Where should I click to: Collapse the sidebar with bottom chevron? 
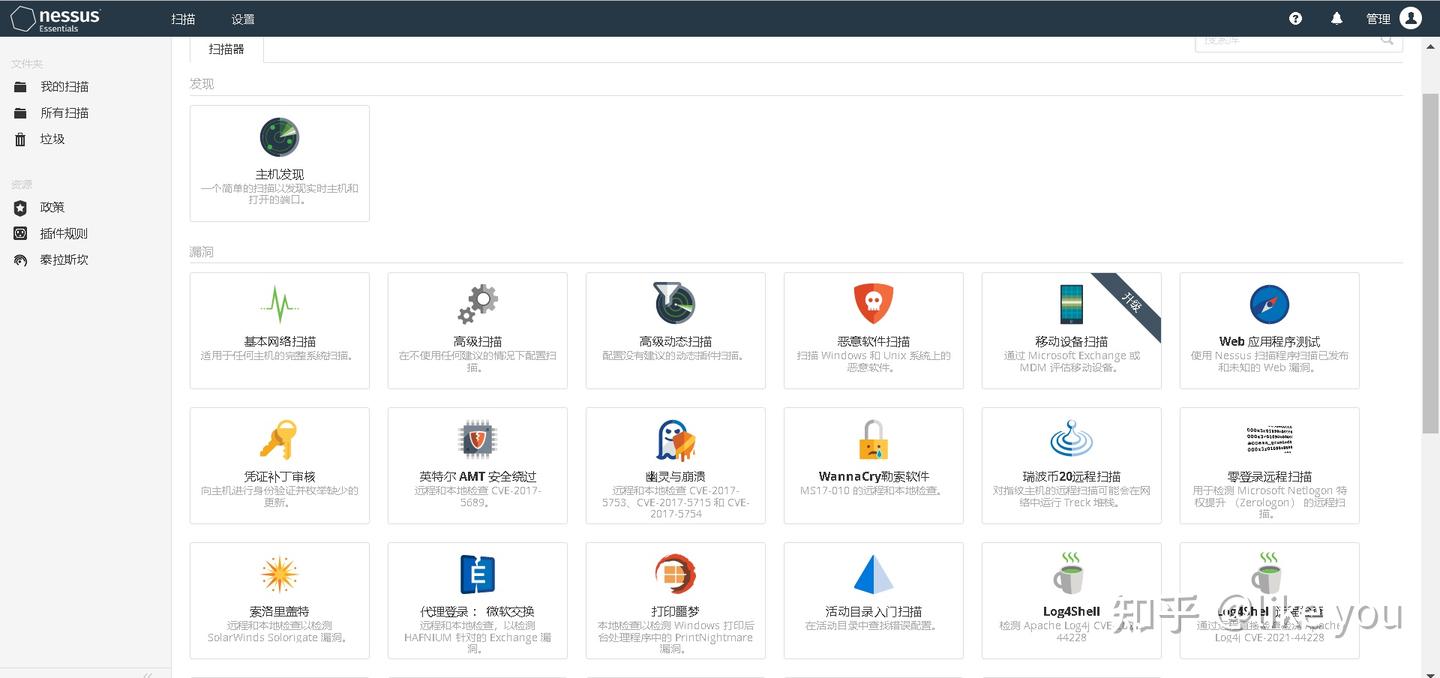pyautogui.click(x=148, y=674)
